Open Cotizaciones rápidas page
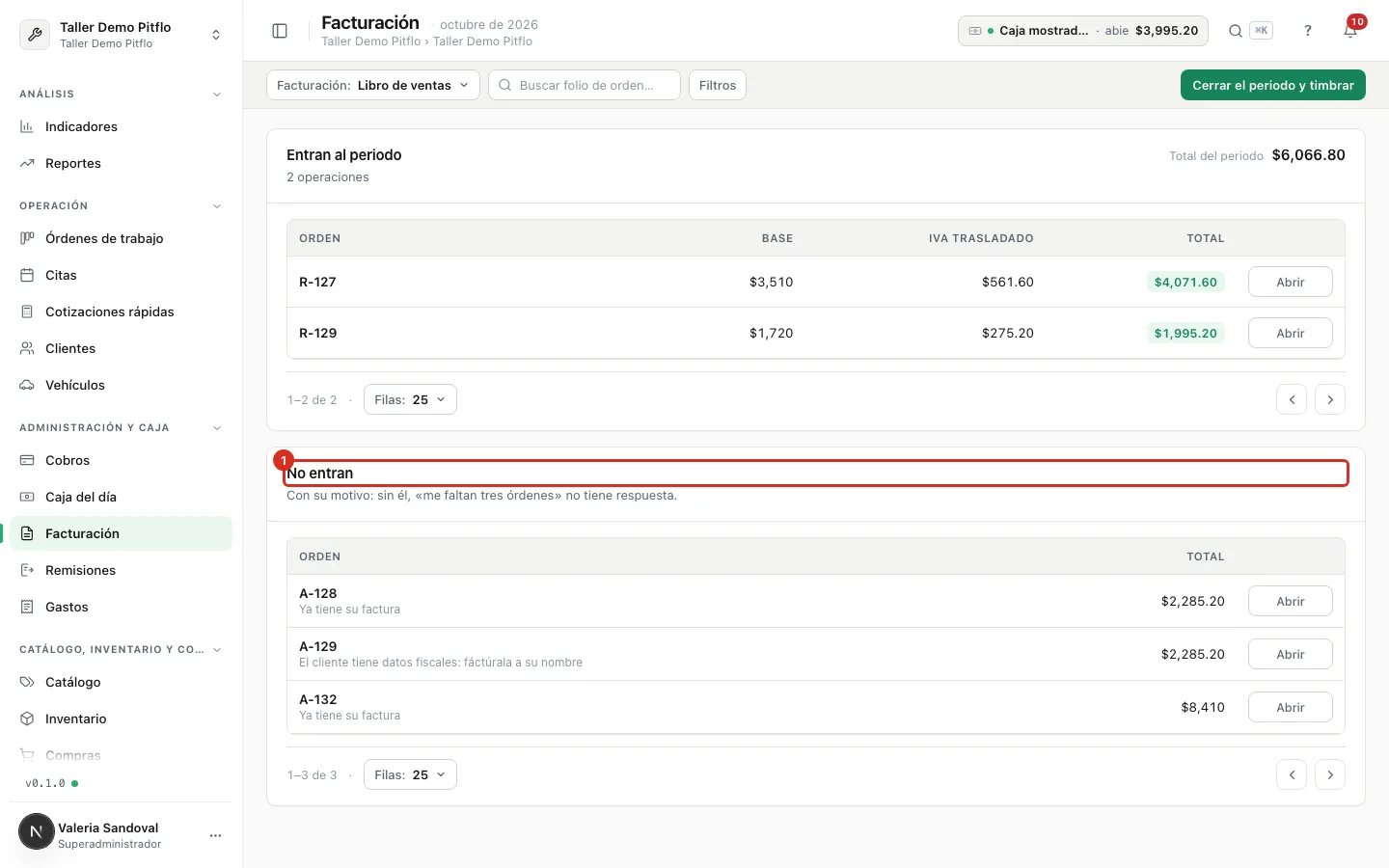 click(x=121, y=312)
